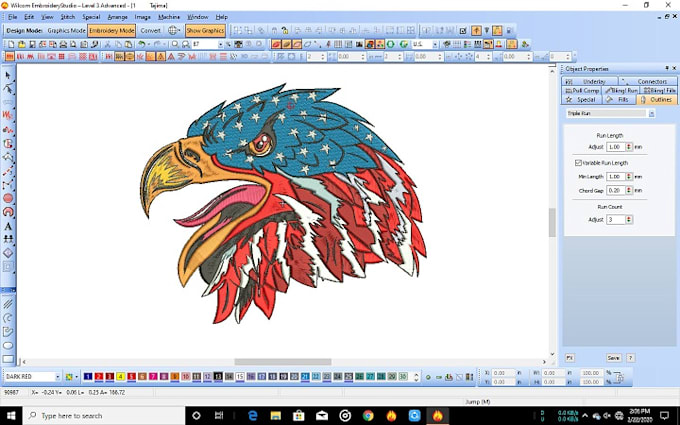Adjust the Chord Gap spinner arrows
This screenshot has width=680, height=425.
coord(629,190)
